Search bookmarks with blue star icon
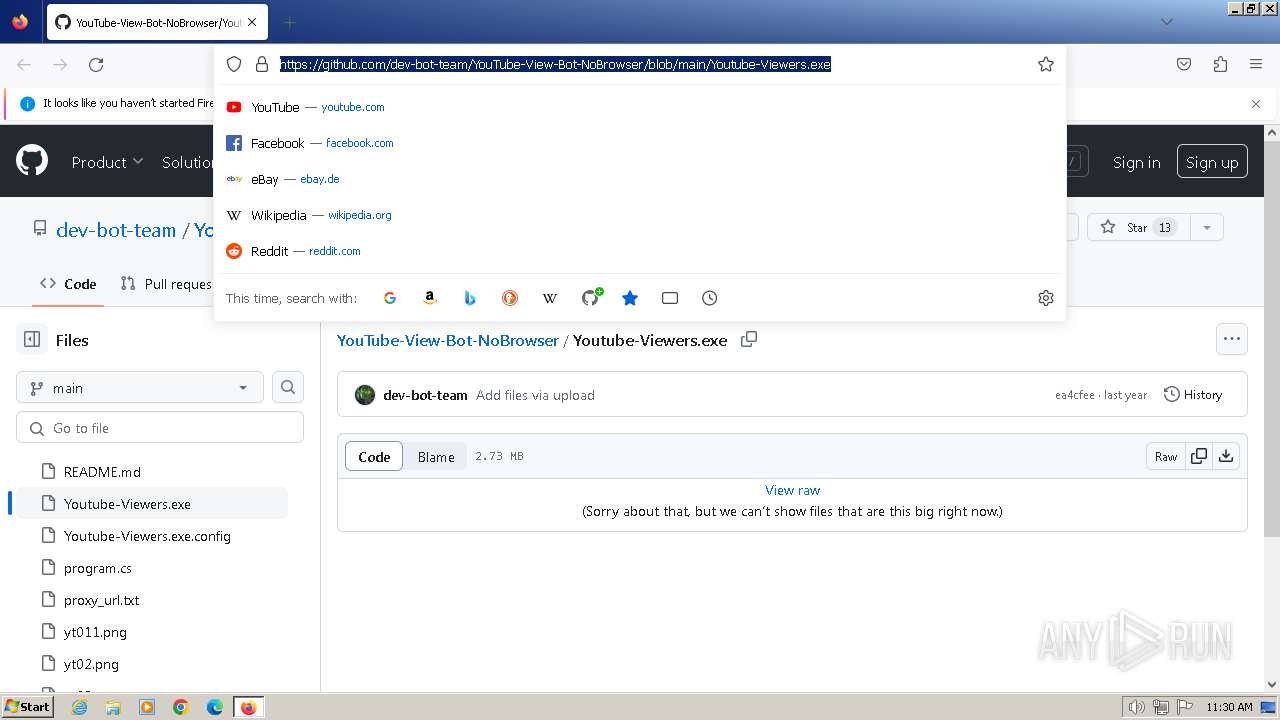The image size is (1280, 720). tap(630, 298)
